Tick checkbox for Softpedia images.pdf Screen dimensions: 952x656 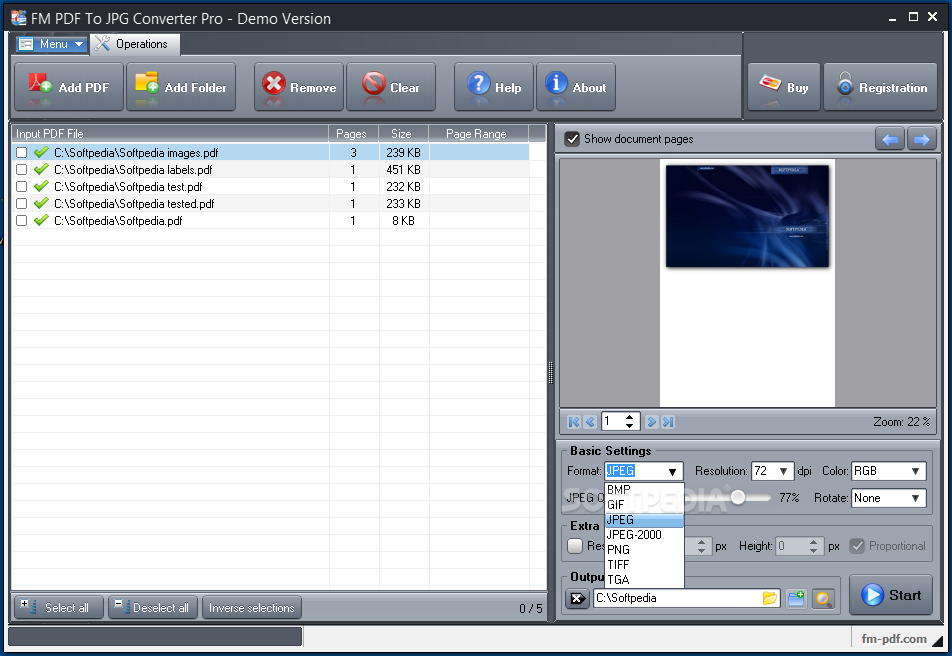[21, 152]
